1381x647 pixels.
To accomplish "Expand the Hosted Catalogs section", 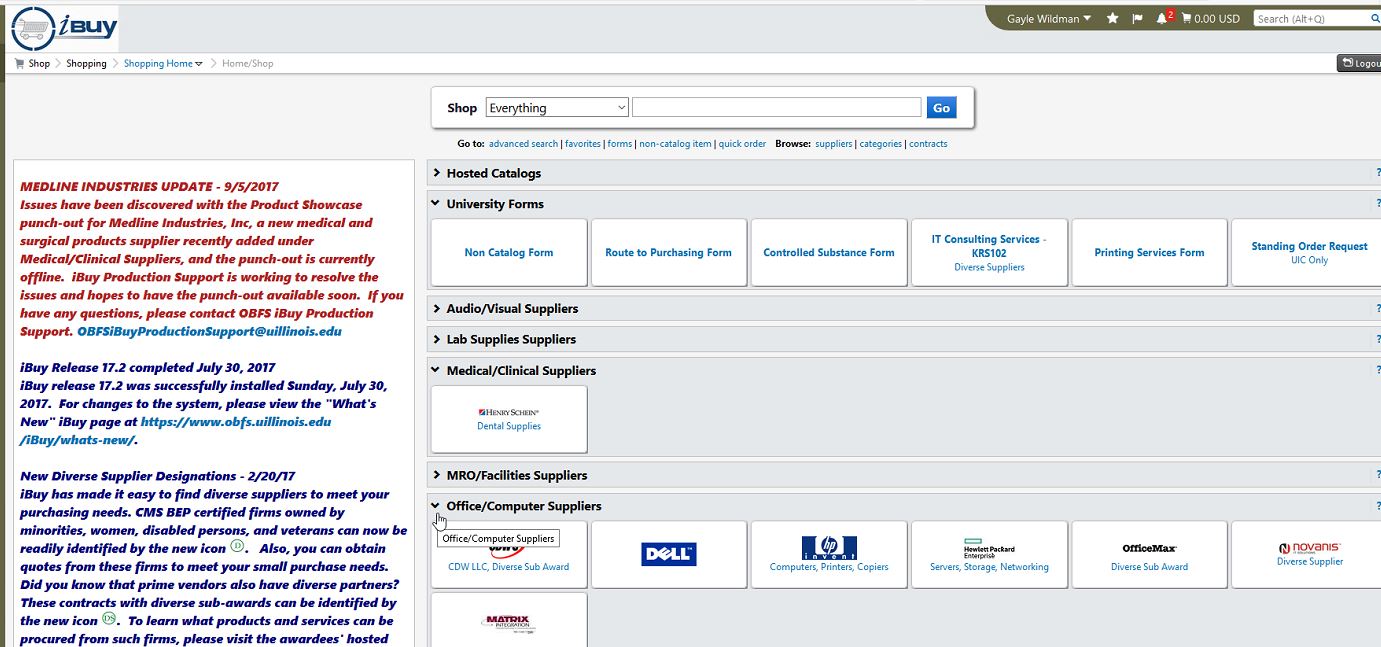I will tap(437, 173).
